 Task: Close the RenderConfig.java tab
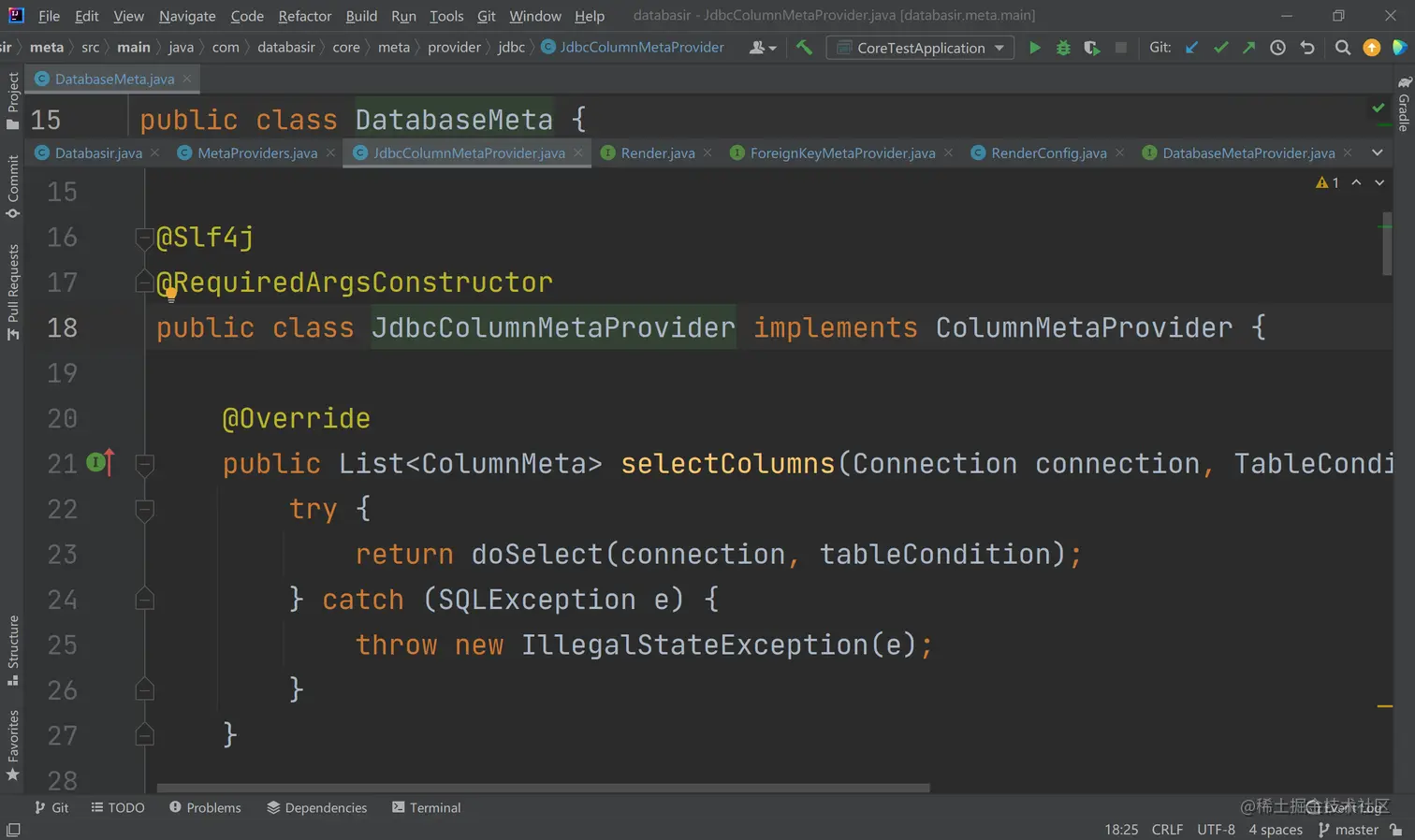tap(1120, 152)
